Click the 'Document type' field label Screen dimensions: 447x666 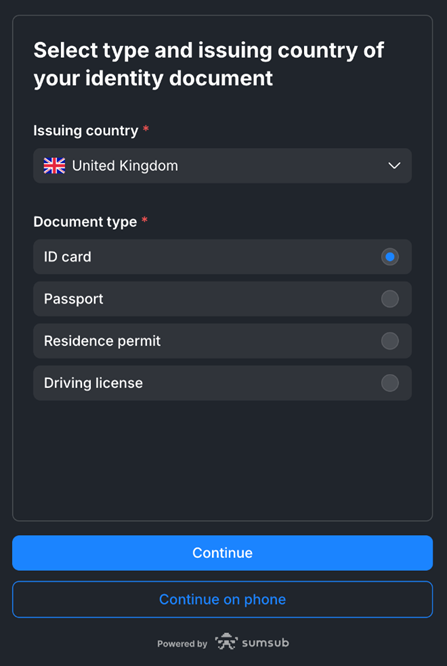tap(85, 222)
